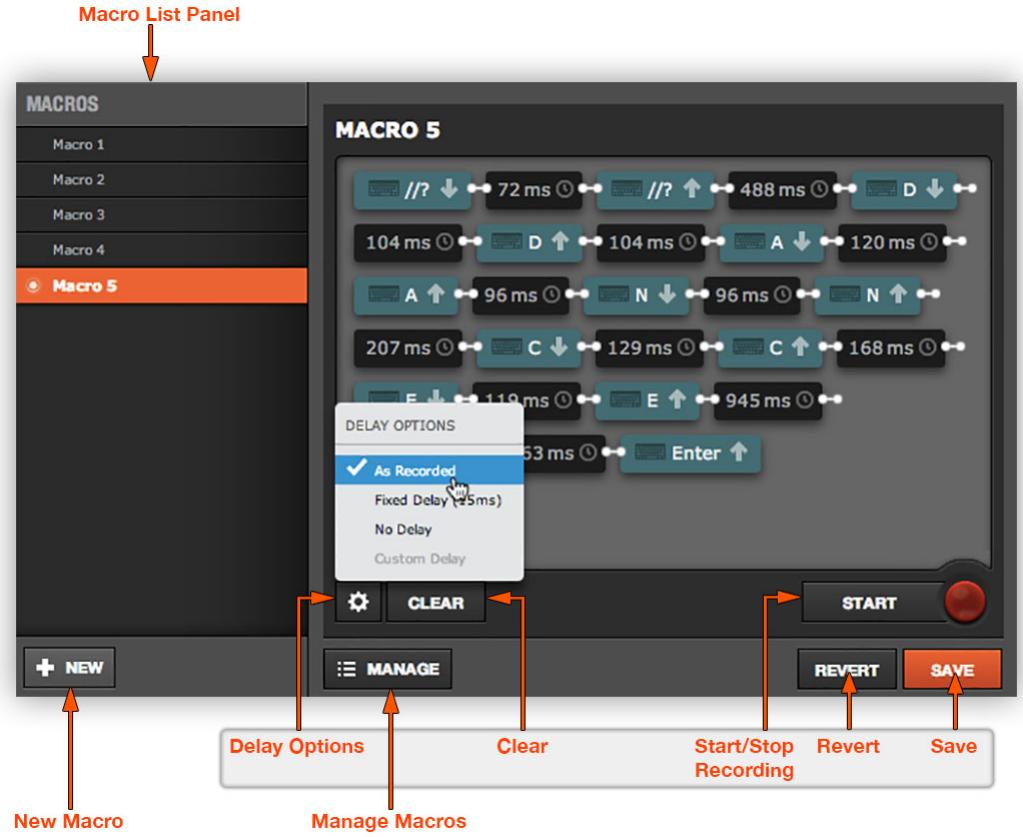
Task: Click the red record indicator button
Action: click(x=964, y=601)
